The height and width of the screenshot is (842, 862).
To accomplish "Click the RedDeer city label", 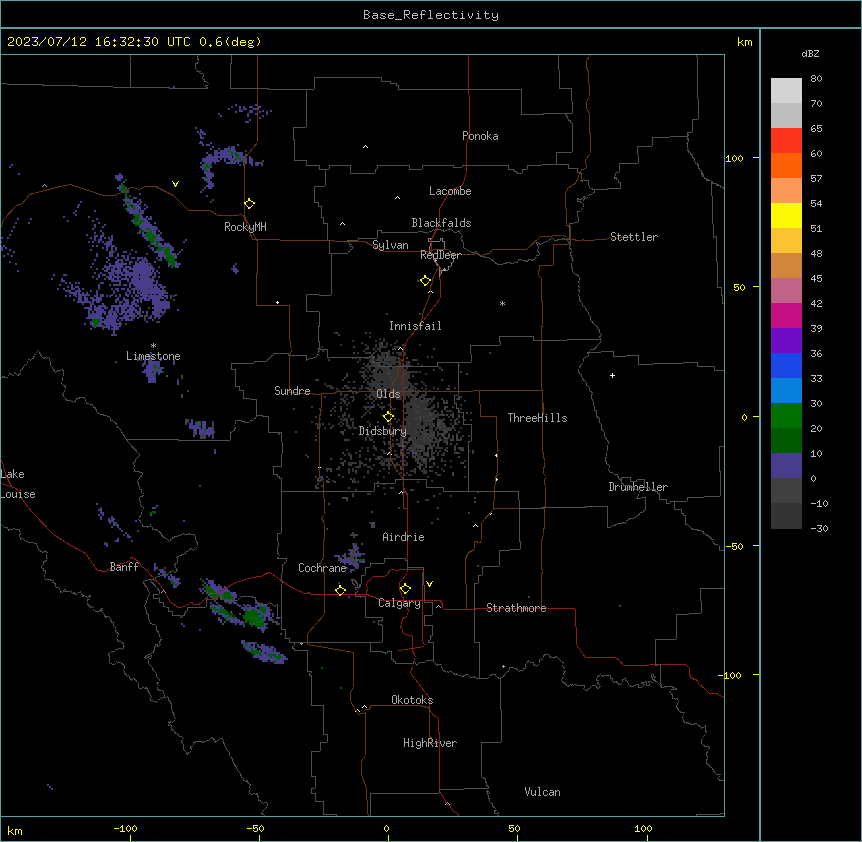I will (440, 255).
